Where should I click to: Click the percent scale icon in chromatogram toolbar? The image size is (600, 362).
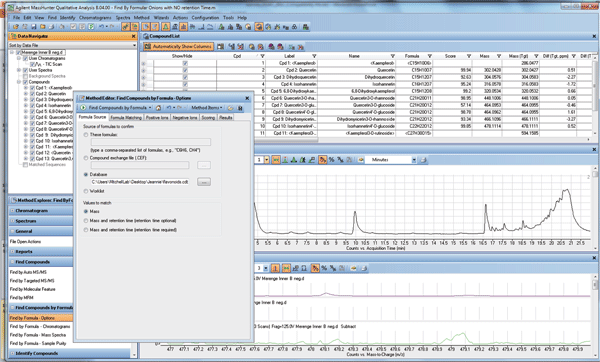tap(331, 160)
